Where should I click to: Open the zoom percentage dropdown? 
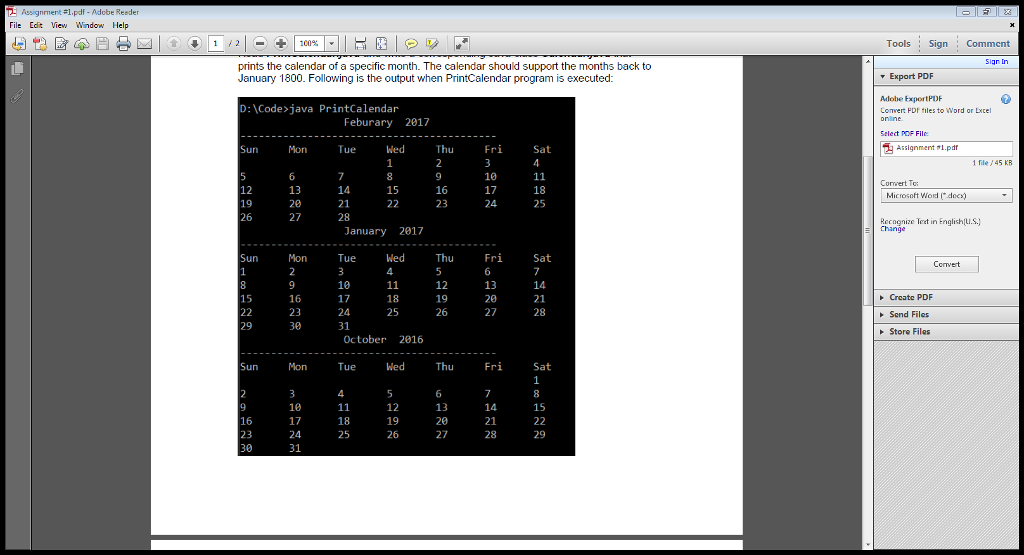(331, 44)
